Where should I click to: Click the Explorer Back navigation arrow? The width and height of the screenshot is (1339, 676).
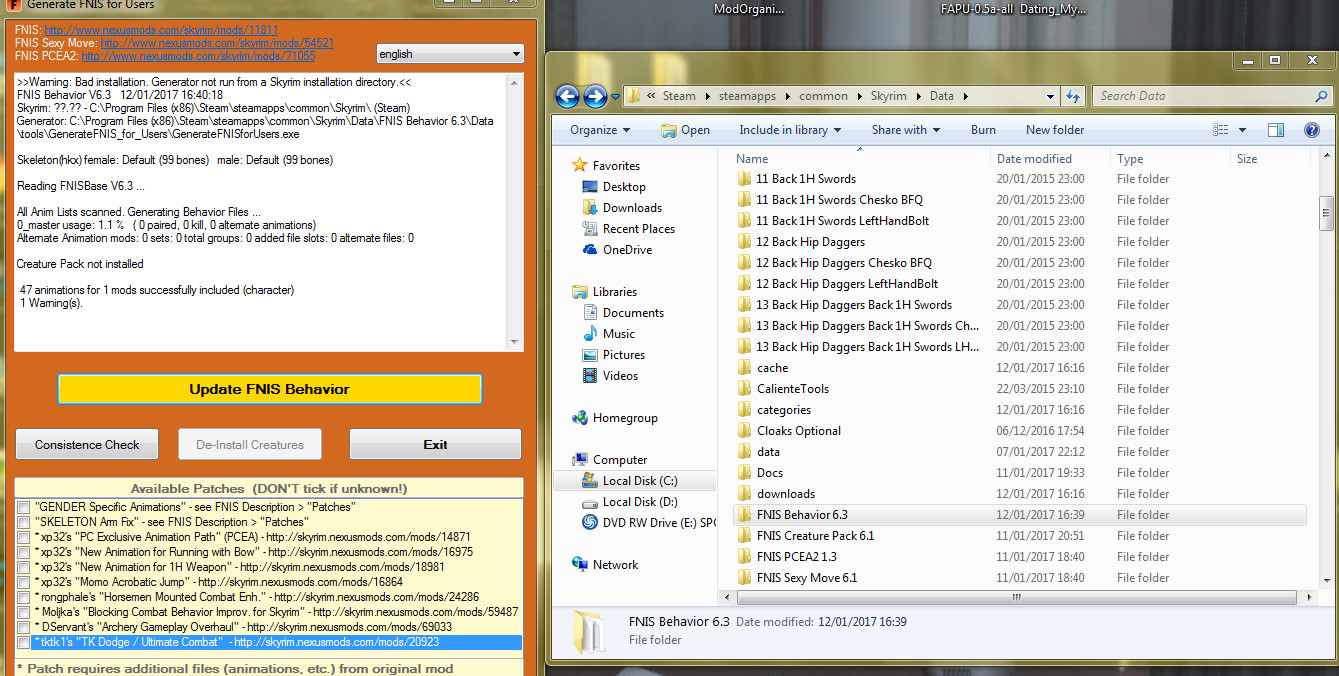(567, 97)
